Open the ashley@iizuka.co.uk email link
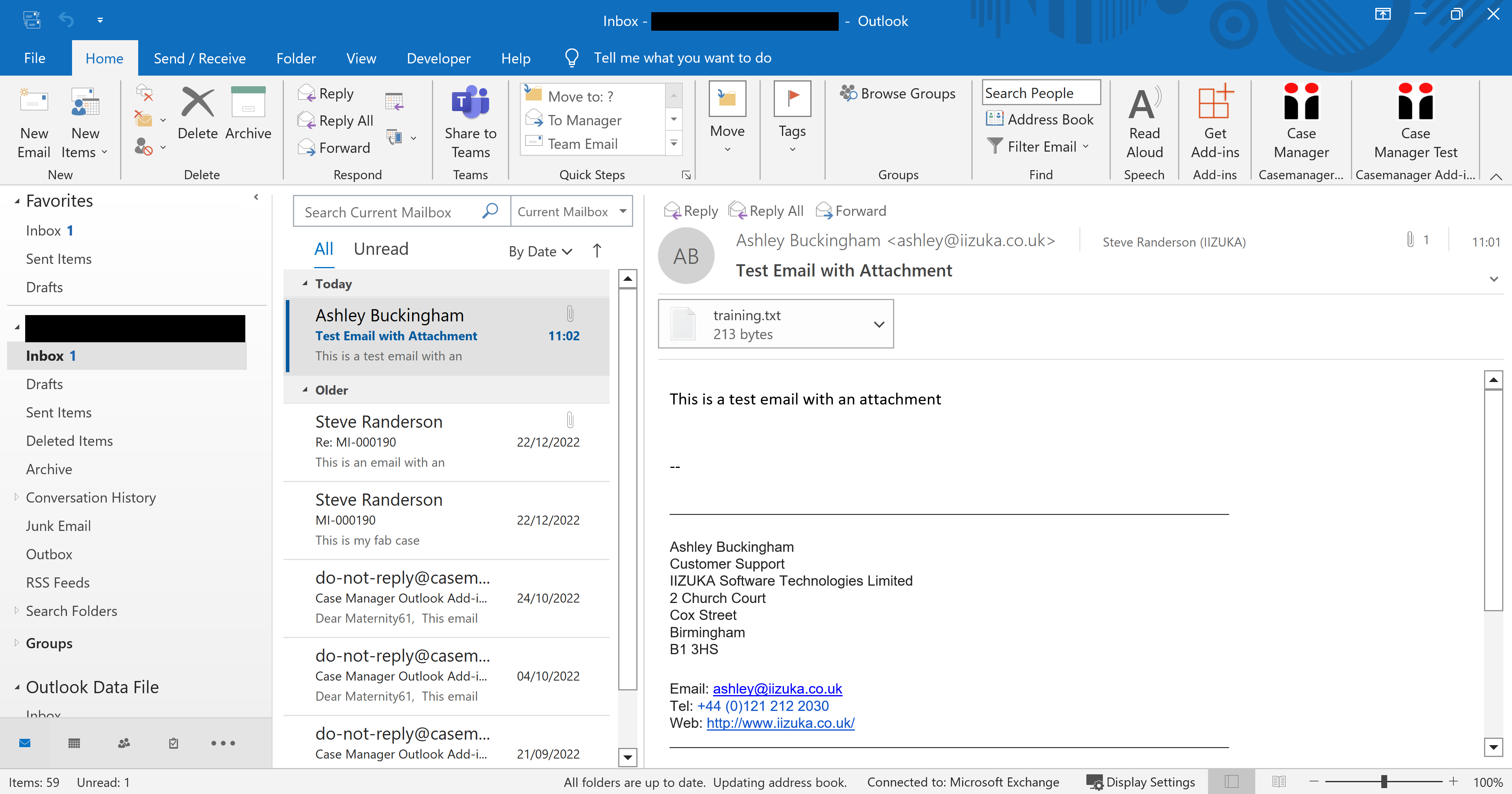1512x794 pixels. 777,688
